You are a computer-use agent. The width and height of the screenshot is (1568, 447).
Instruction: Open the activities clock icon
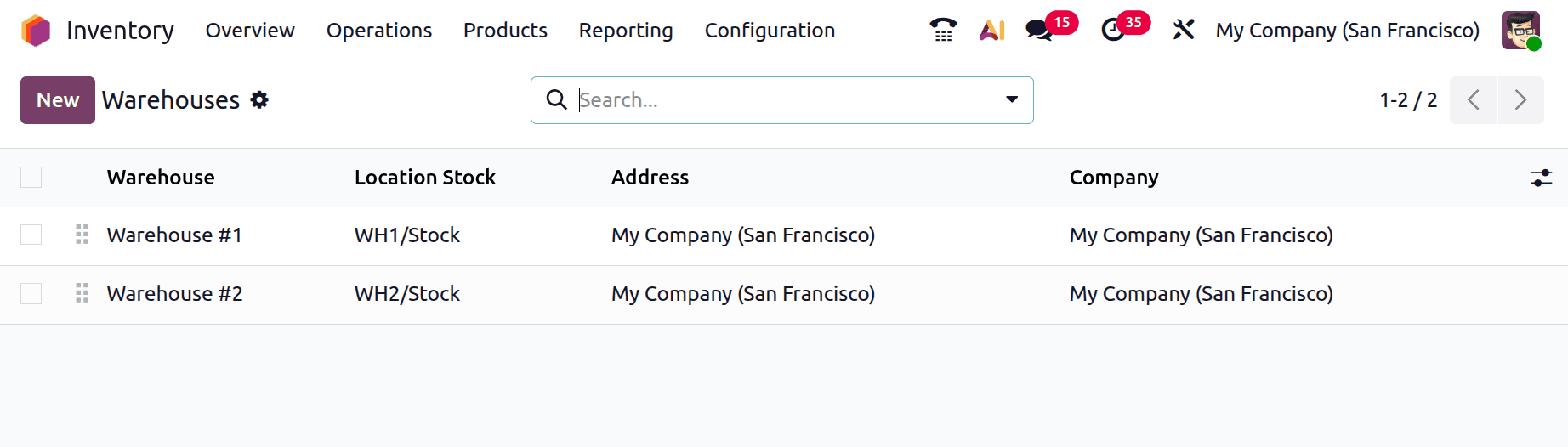pos(1112,31)
